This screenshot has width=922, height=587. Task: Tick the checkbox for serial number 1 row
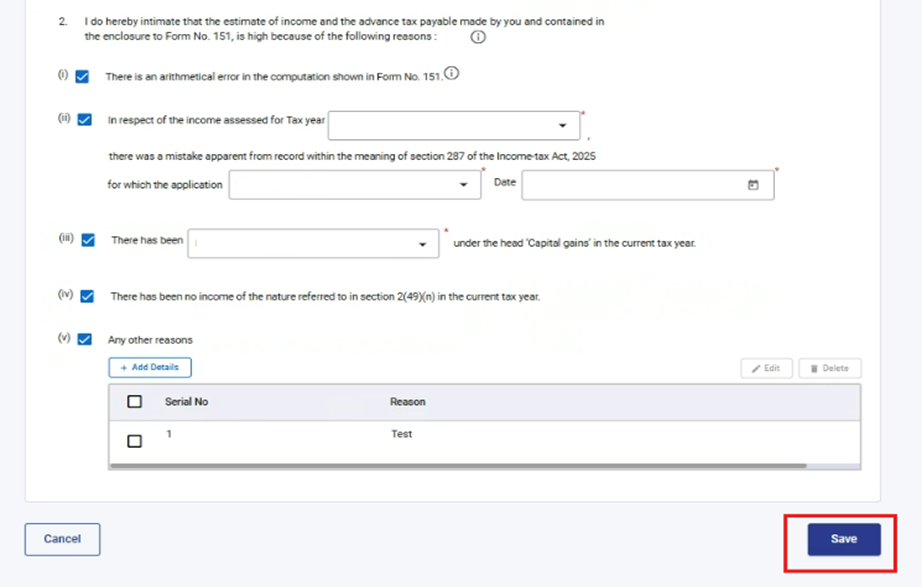(135, 441)
